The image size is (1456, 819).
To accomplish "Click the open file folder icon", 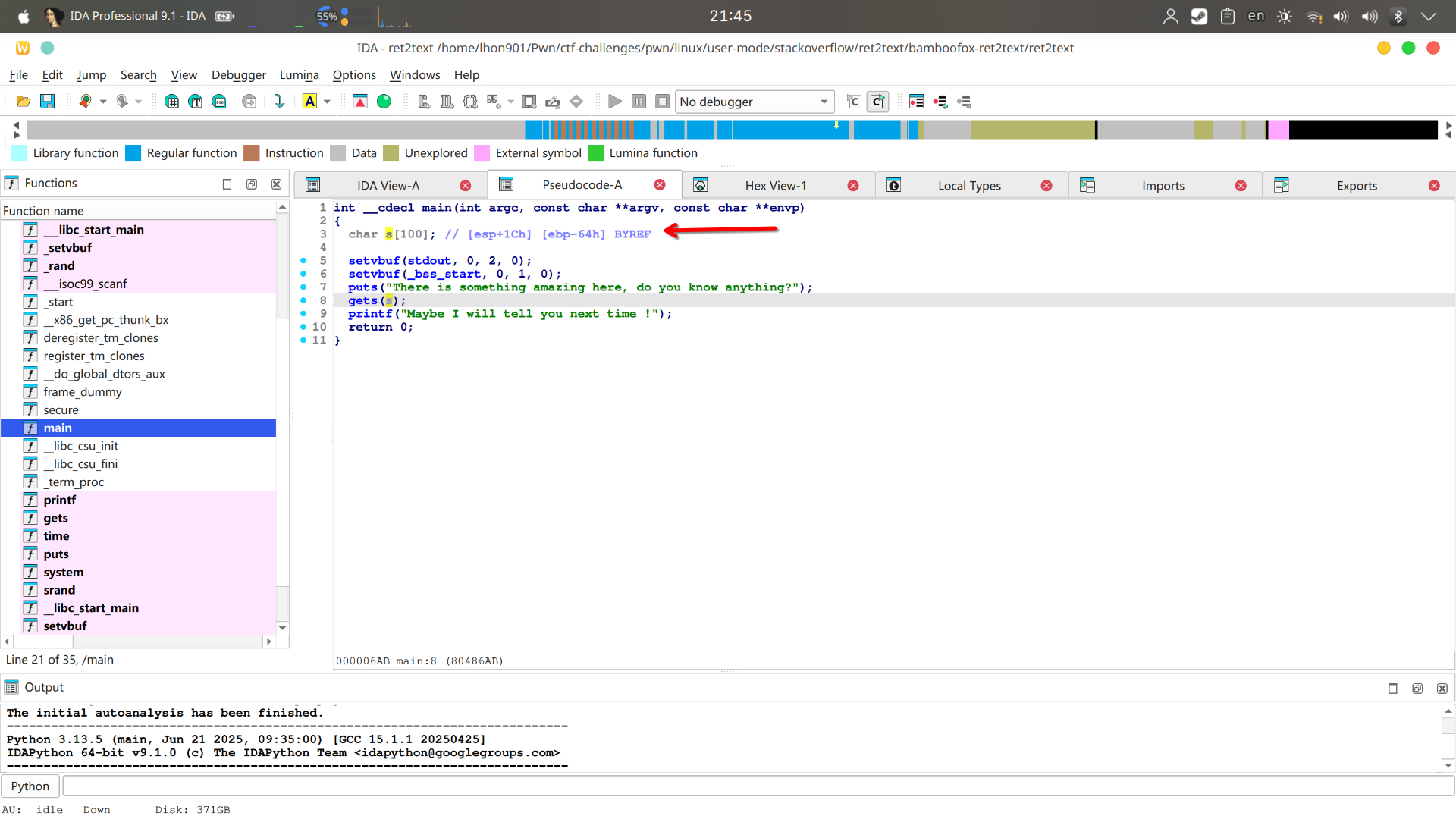I will point(24,102).
